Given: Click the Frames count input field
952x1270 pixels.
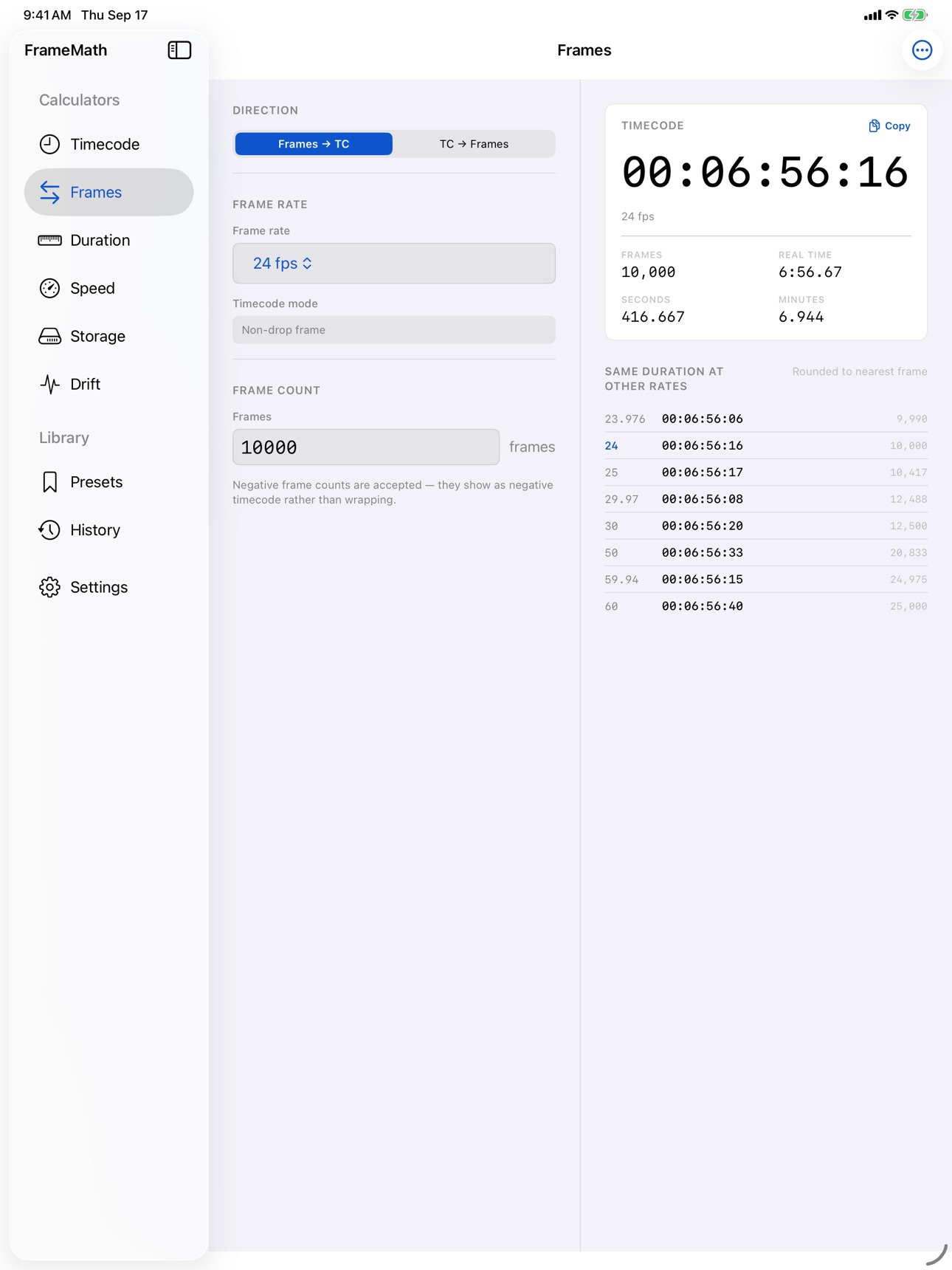Looking at the screenshot, I should [x=366, y=447].
